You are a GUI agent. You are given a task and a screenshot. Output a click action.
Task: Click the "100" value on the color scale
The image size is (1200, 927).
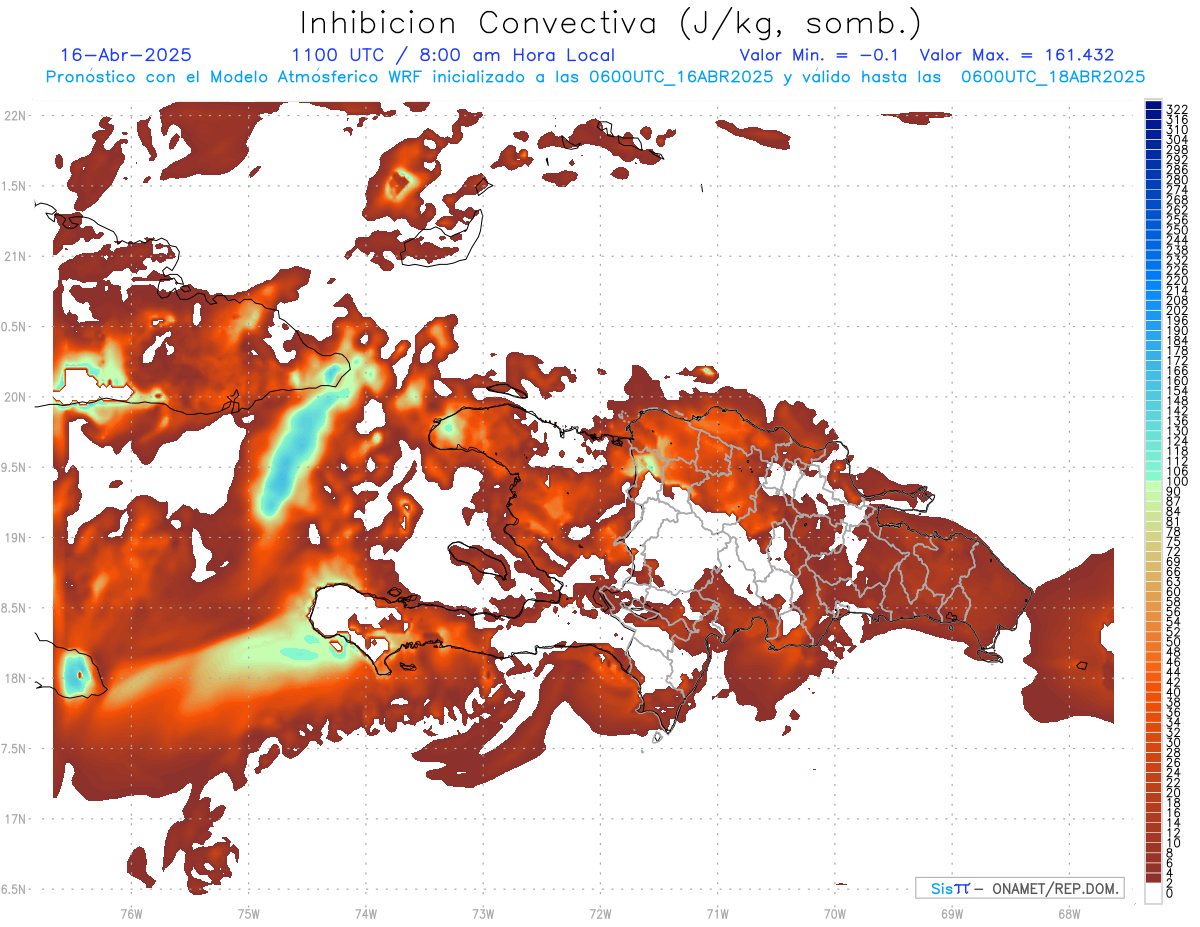click(x=1176, y=482)
